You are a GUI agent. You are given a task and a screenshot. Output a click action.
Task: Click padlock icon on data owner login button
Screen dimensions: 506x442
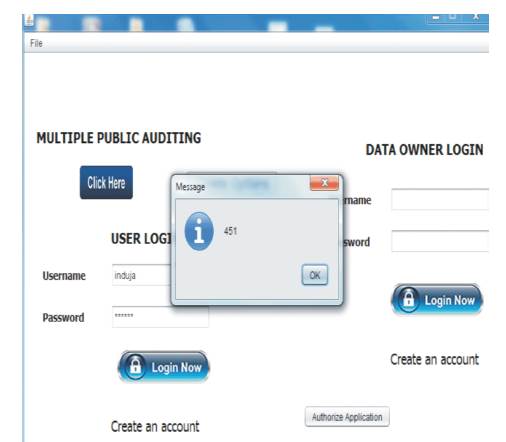409,299
